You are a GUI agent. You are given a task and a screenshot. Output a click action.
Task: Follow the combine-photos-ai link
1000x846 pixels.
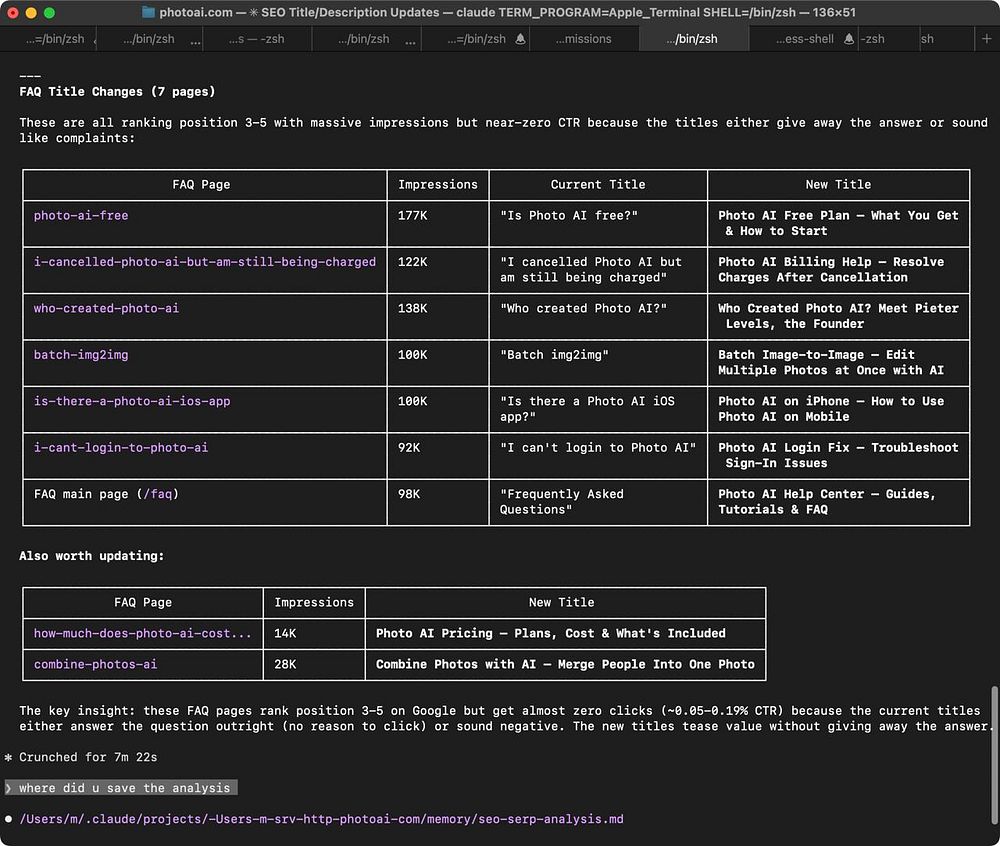pos(95,665)
